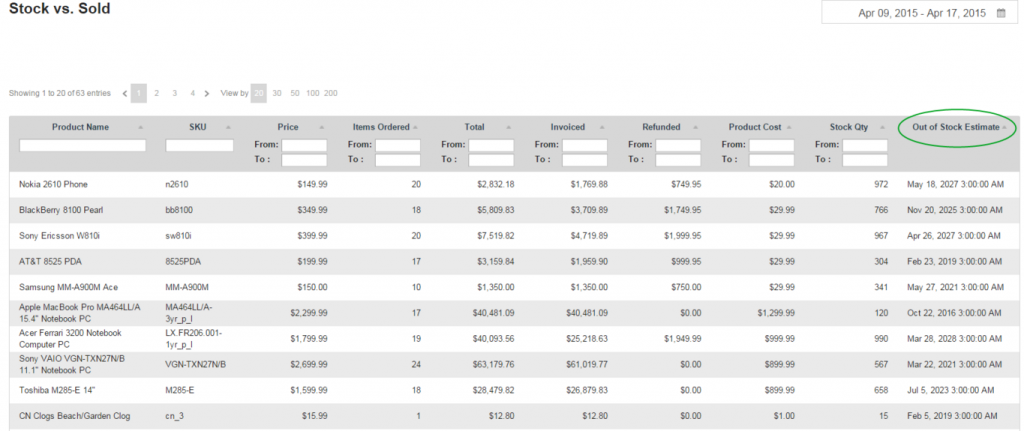Focus the Stock Qty To field
The width and height of the screenshot is (1024, 431).
[865, 160]
